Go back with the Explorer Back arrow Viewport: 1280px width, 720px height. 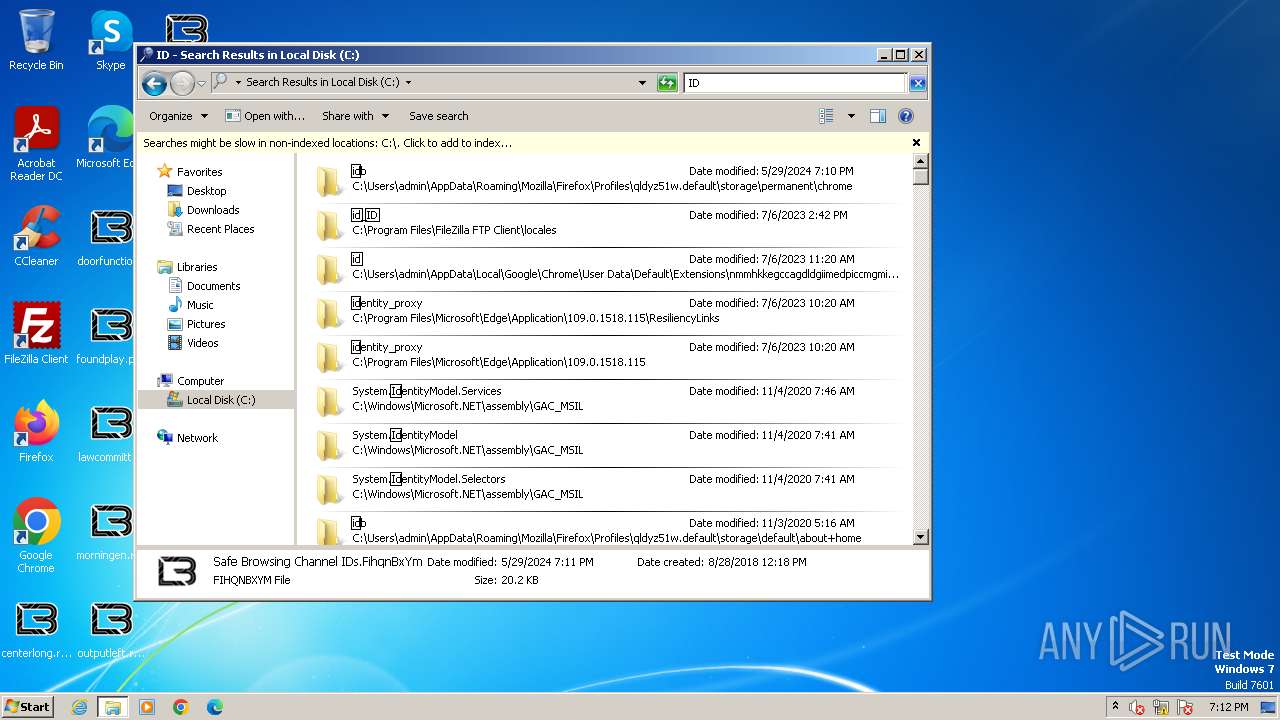point(154,83)
